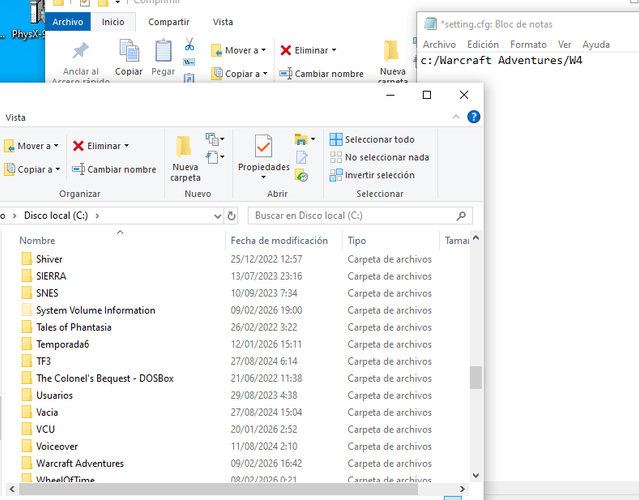Screen dimensions: 639x500
Task: Switch to Inicio tab in back window
Action: tap(113, 22)
